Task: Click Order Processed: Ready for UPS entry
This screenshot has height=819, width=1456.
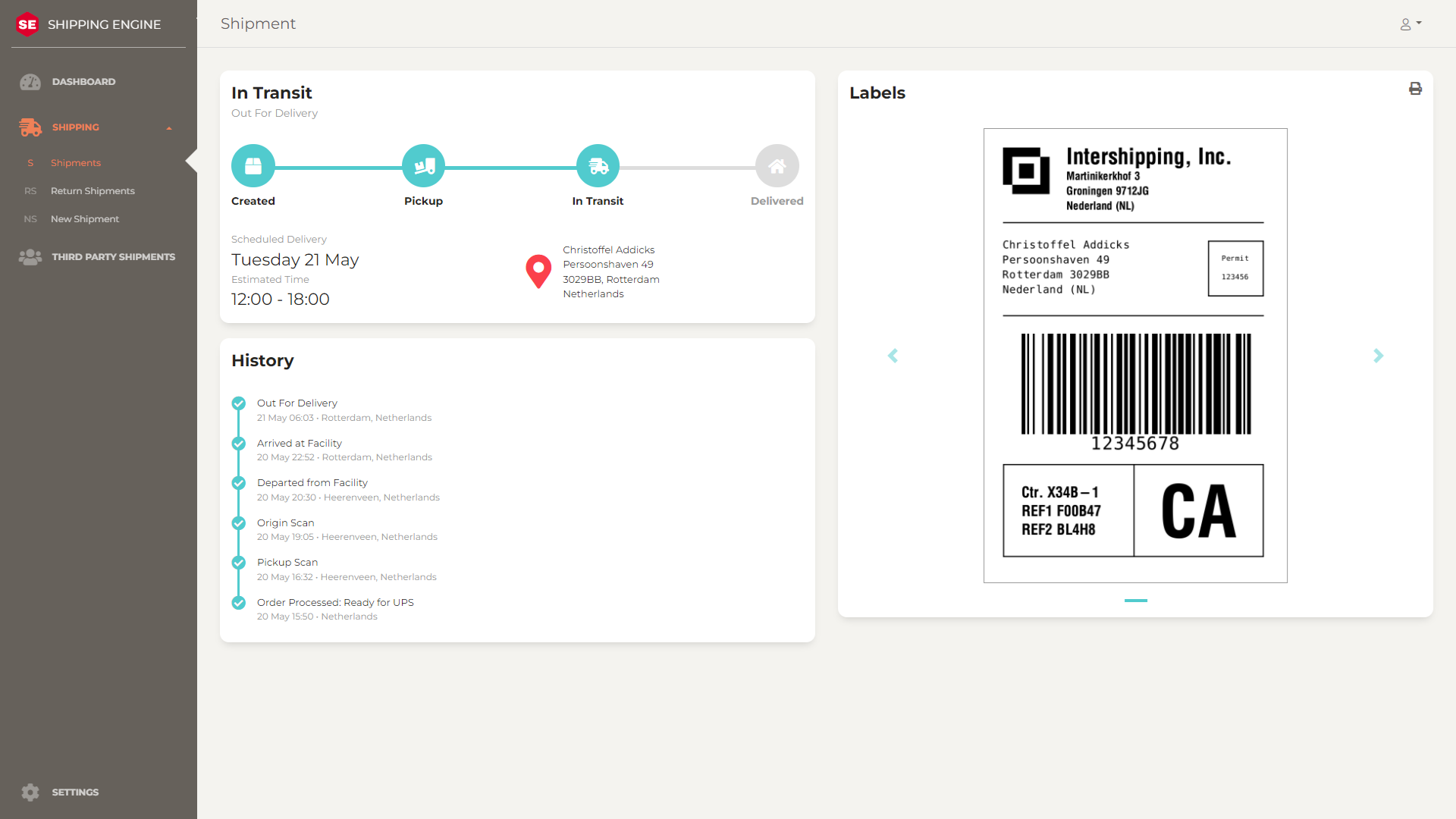Action: [x=335, y=603]
